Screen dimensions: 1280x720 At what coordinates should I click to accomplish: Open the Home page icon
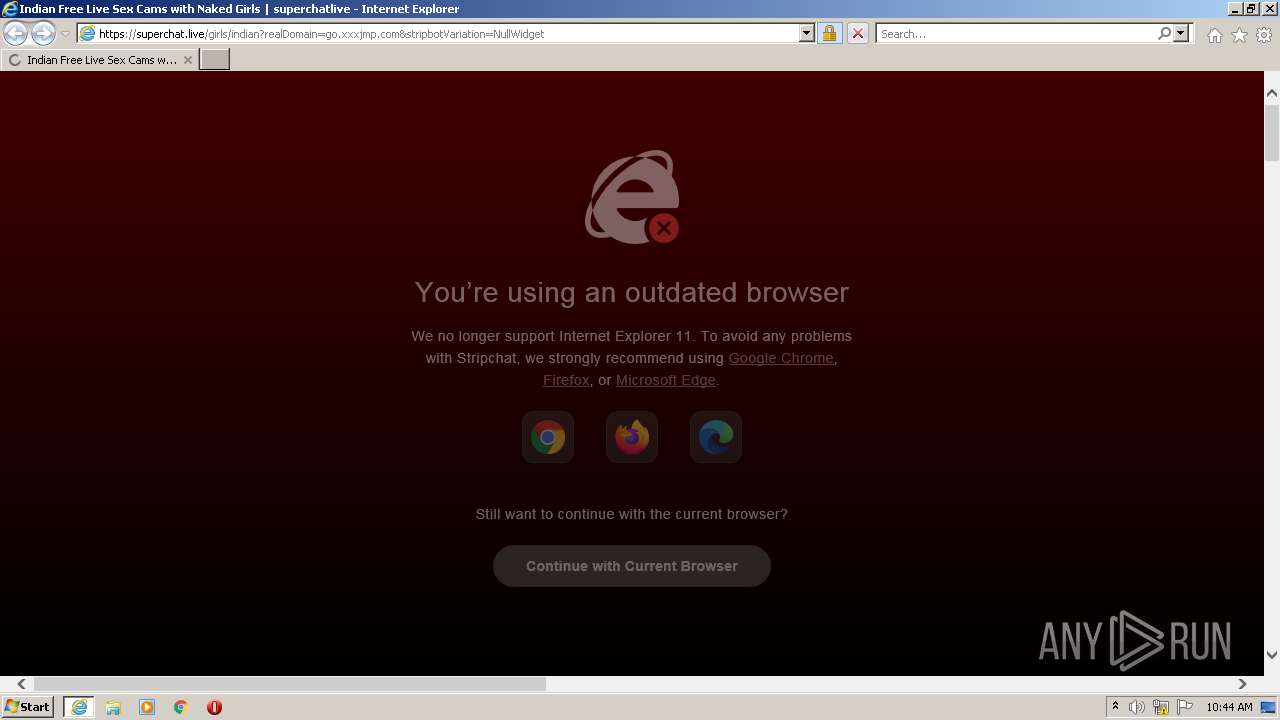pos(1214,35)
